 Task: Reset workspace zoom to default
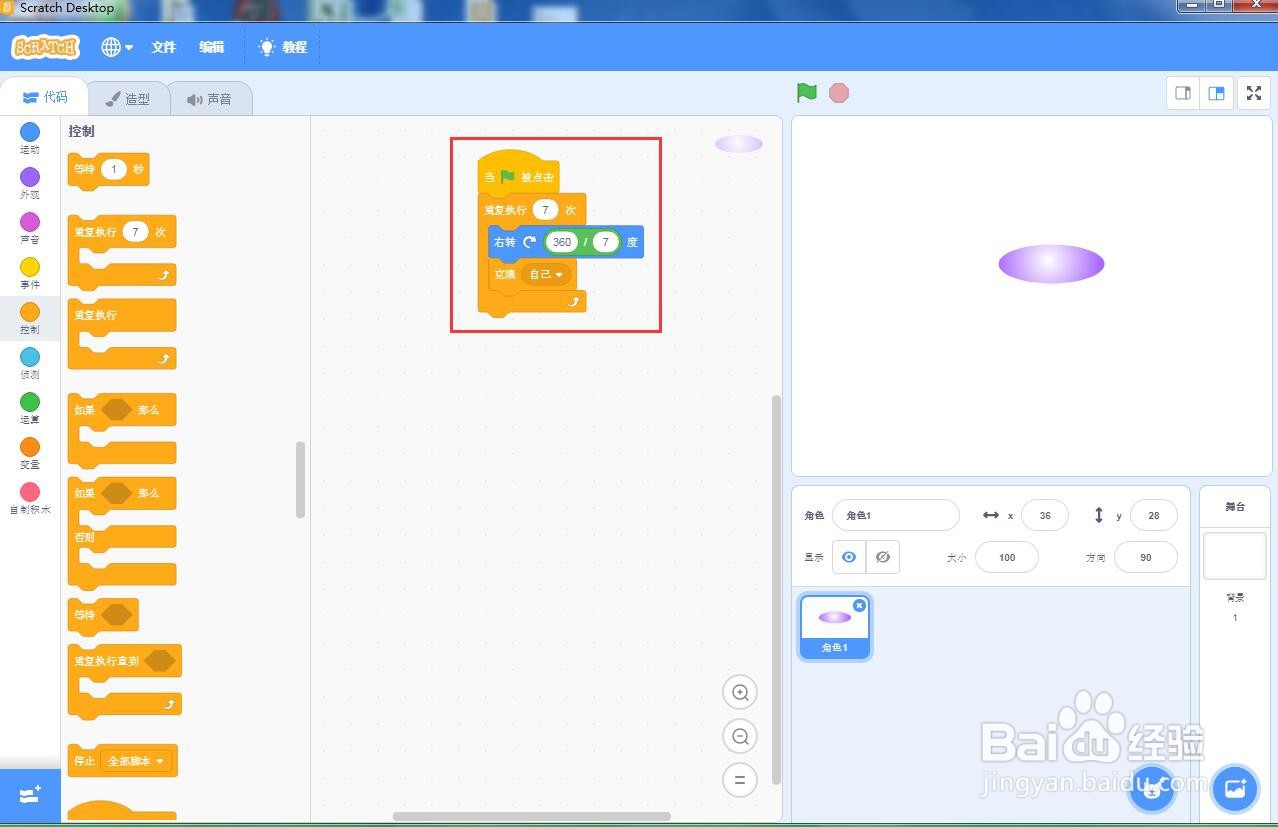click(740, 780)
